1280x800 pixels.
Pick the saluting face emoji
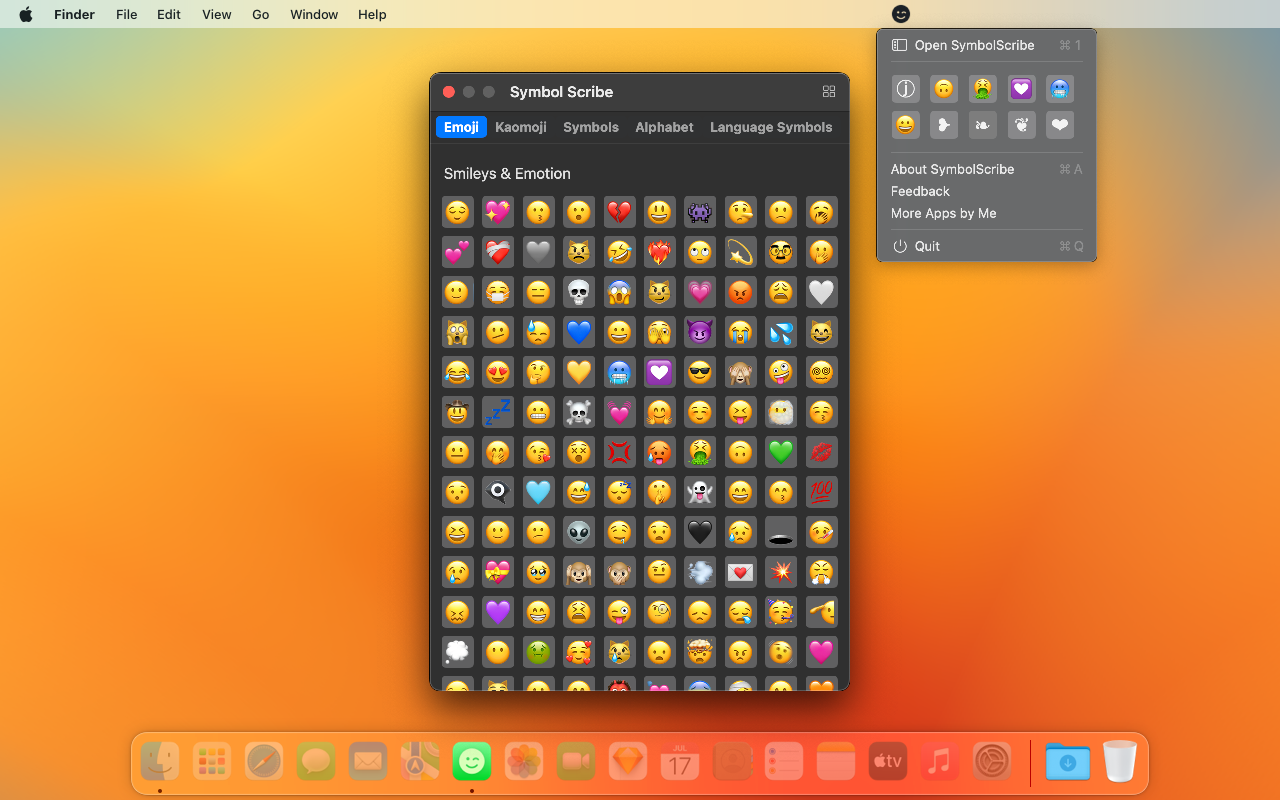[x=821, y=612]
